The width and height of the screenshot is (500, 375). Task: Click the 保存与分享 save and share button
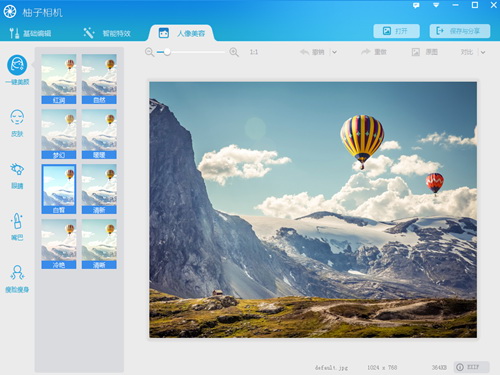tap(460, 31)
